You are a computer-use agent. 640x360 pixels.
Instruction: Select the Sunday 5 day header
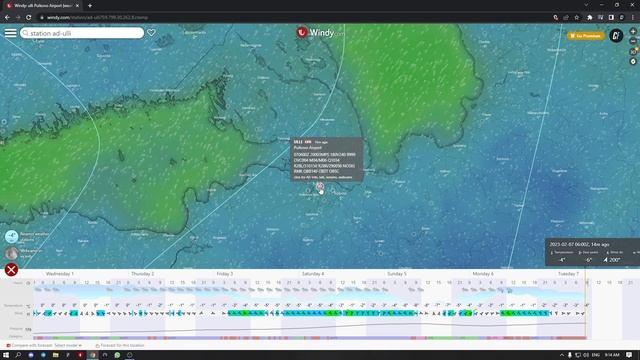[x=397, y=273]
